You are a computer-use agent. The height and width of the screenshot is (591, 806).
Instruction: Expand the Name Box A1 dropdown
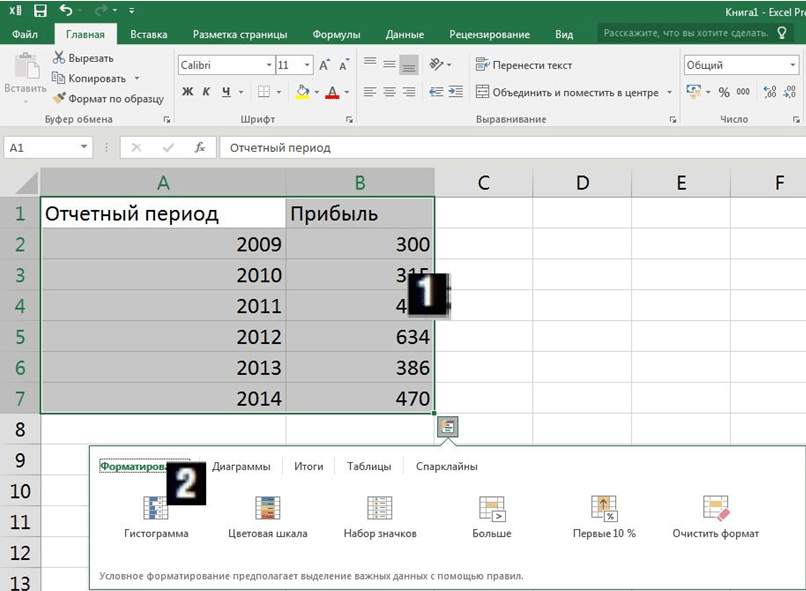click(x=84, y=147)
